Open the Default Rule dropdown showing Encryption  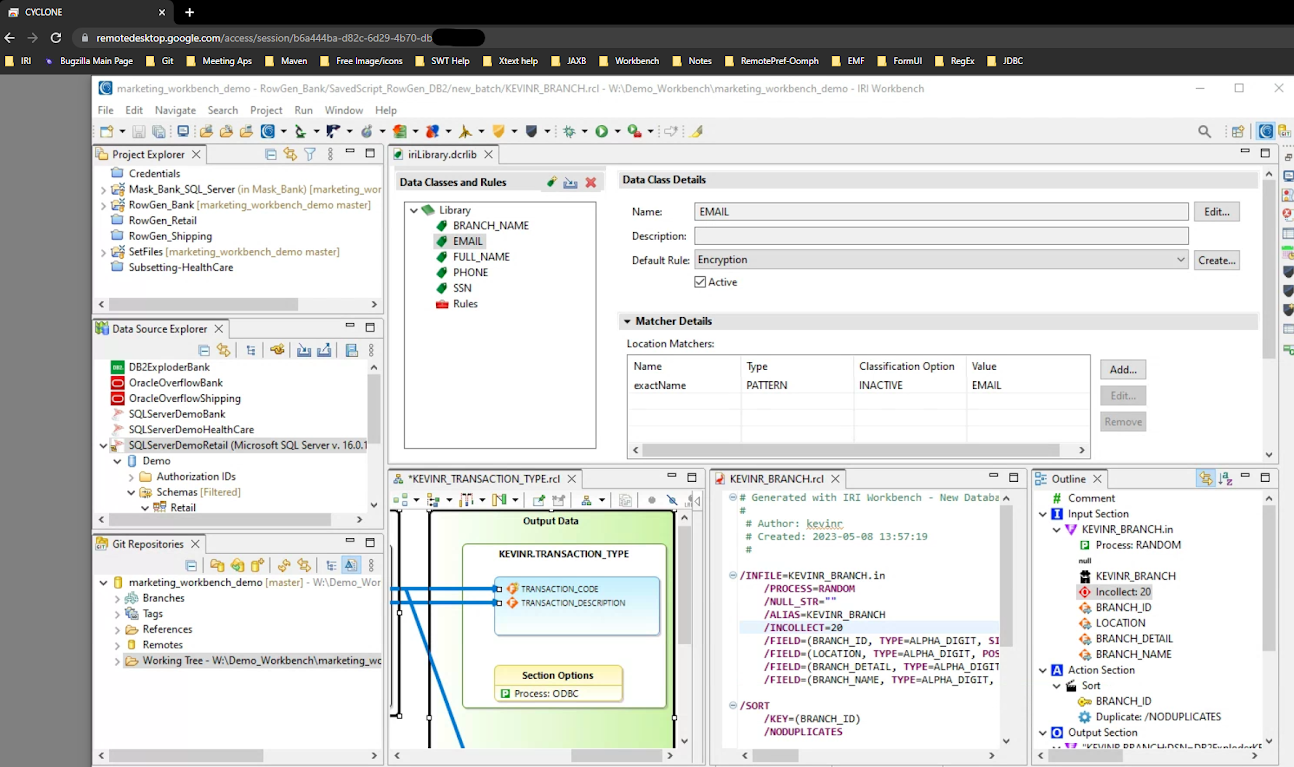click(x=1182, y=260)
